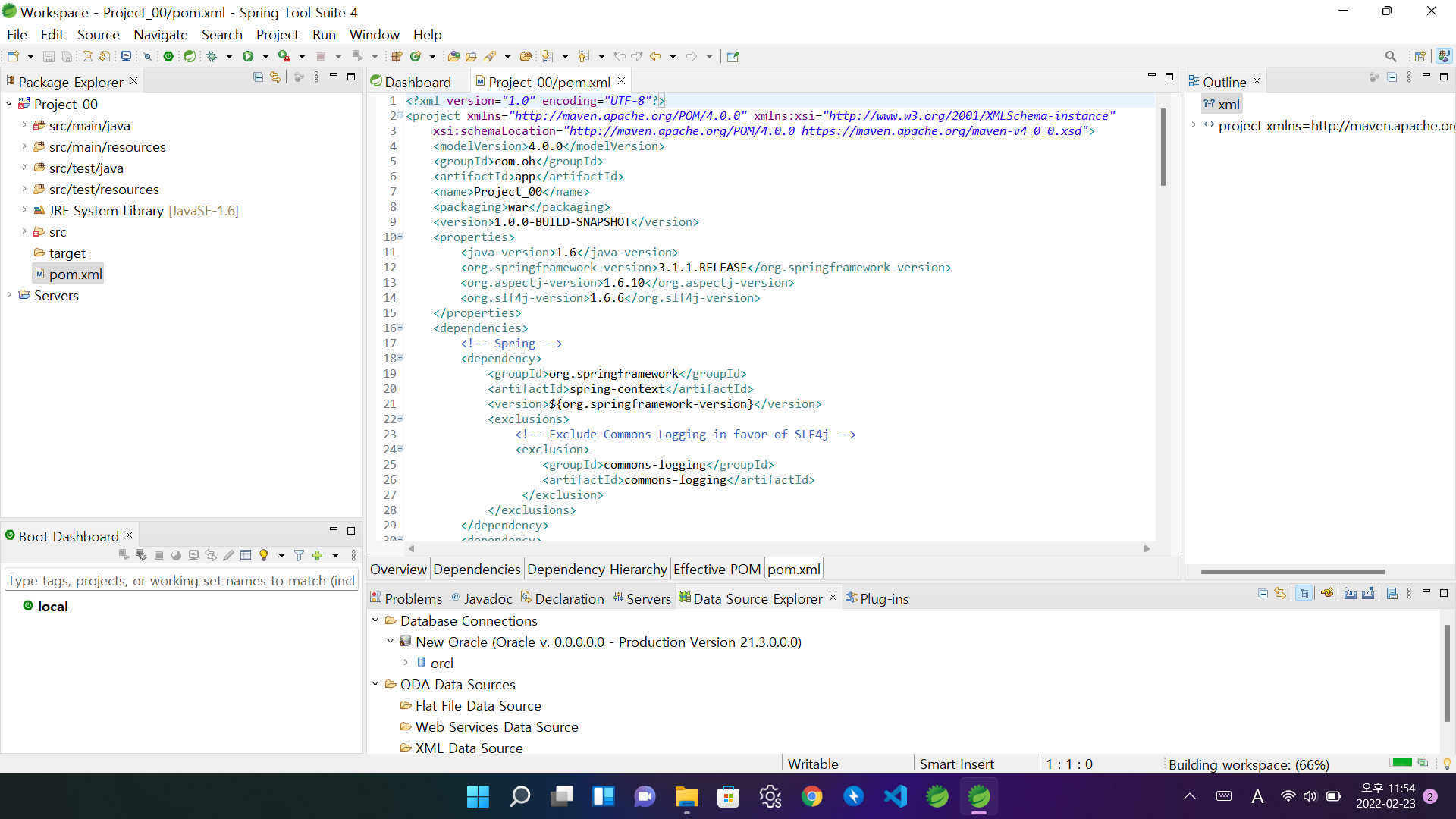This screenshot has width=1456, height=819.
Task: Expand the src/main/java folder
Action: tap(24, 126)
